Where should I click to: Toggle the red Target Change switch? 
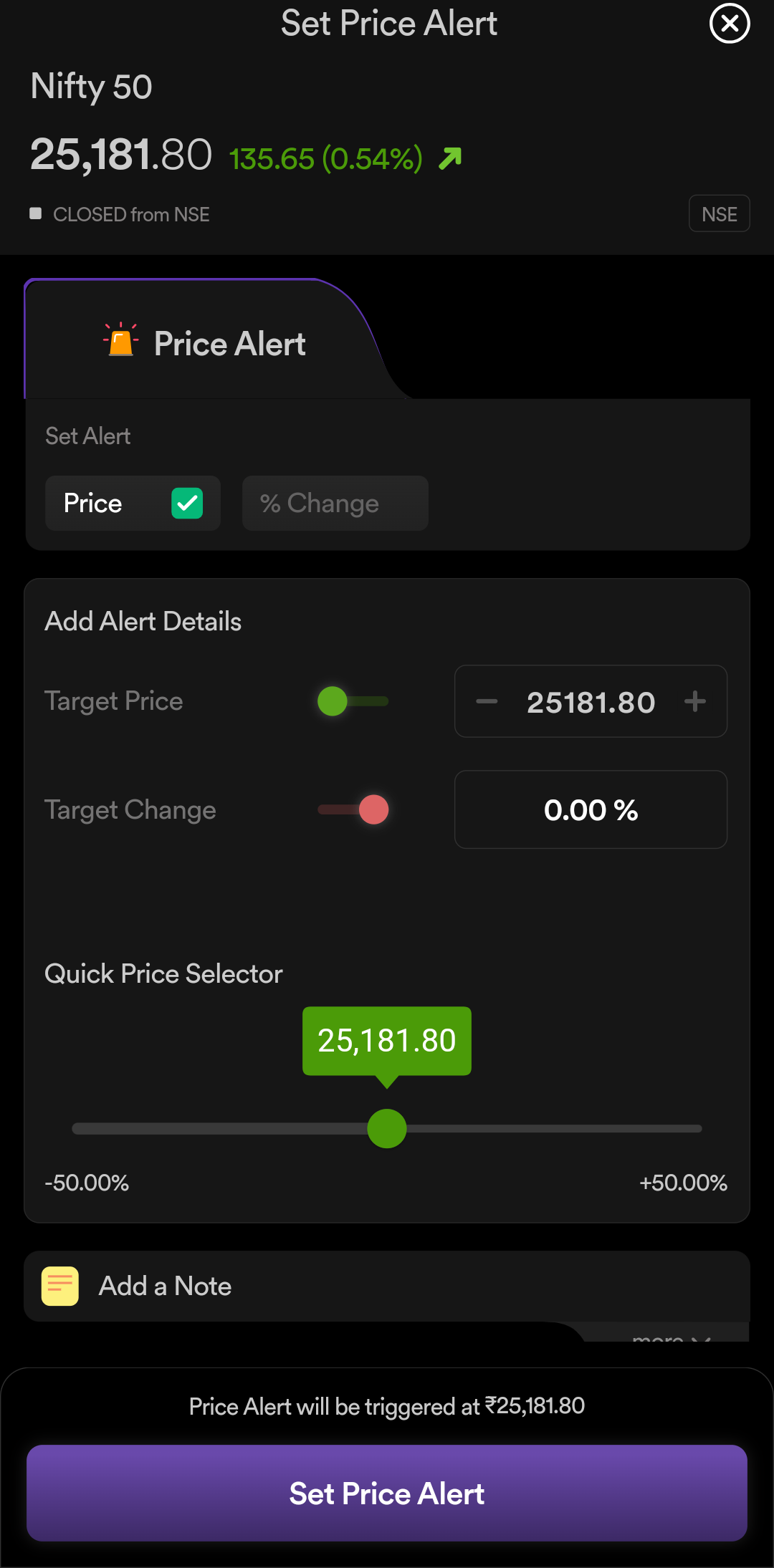[x=353, y=809]
